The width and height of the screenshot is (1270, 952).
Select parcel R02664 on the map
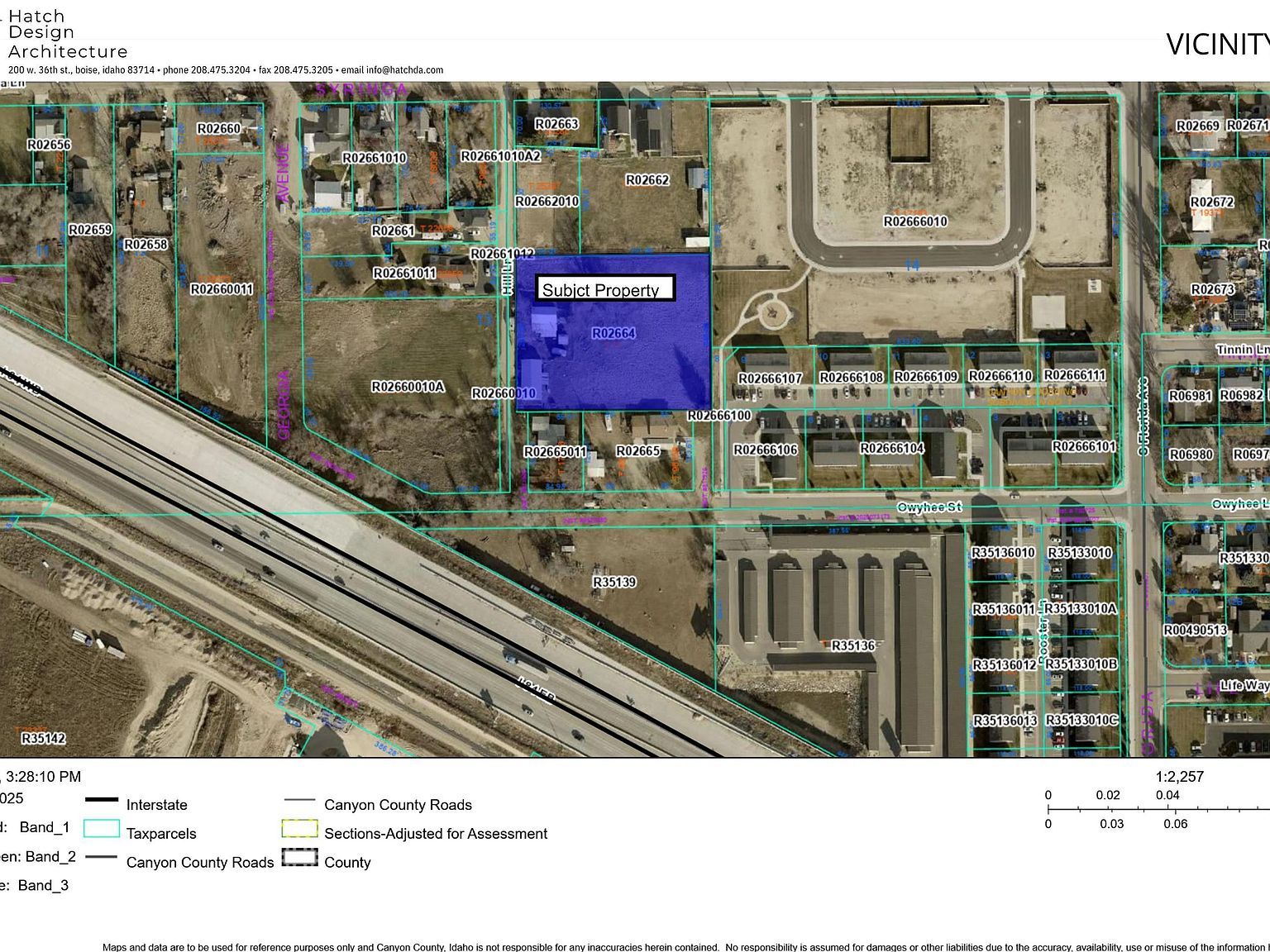615,334
